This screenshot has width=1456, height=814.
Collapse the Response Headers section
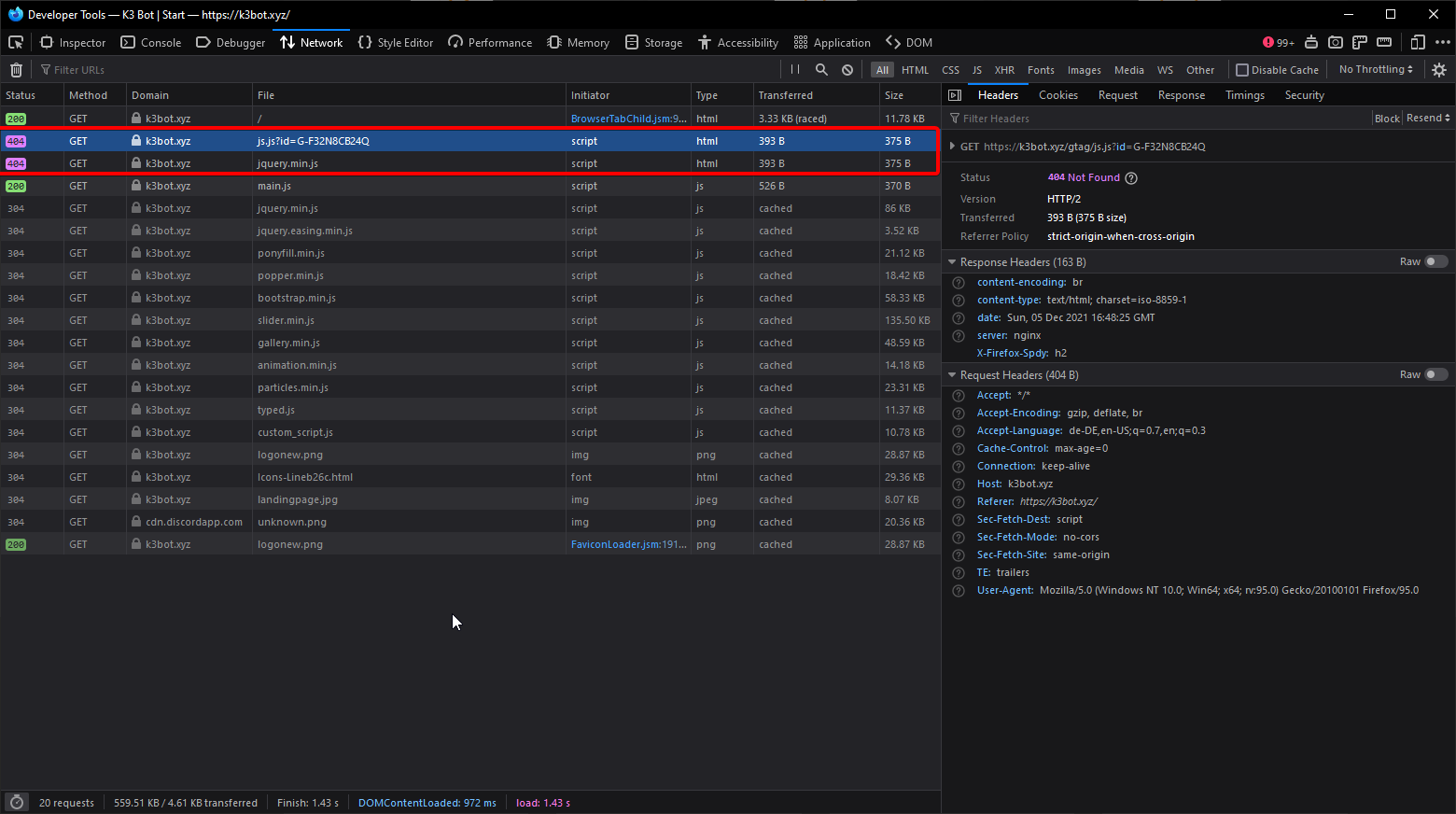[952, 262]
